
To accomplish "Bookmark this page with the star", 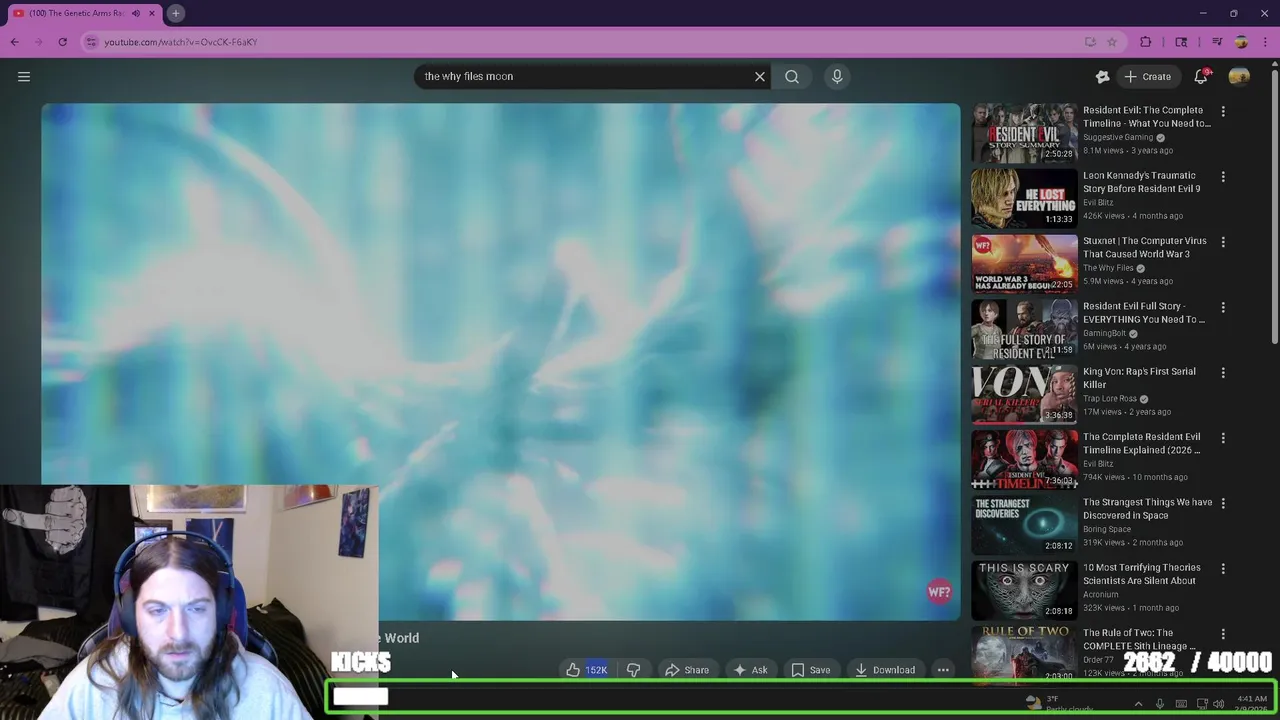I will pyautogui.click(x=1112, y=42).
